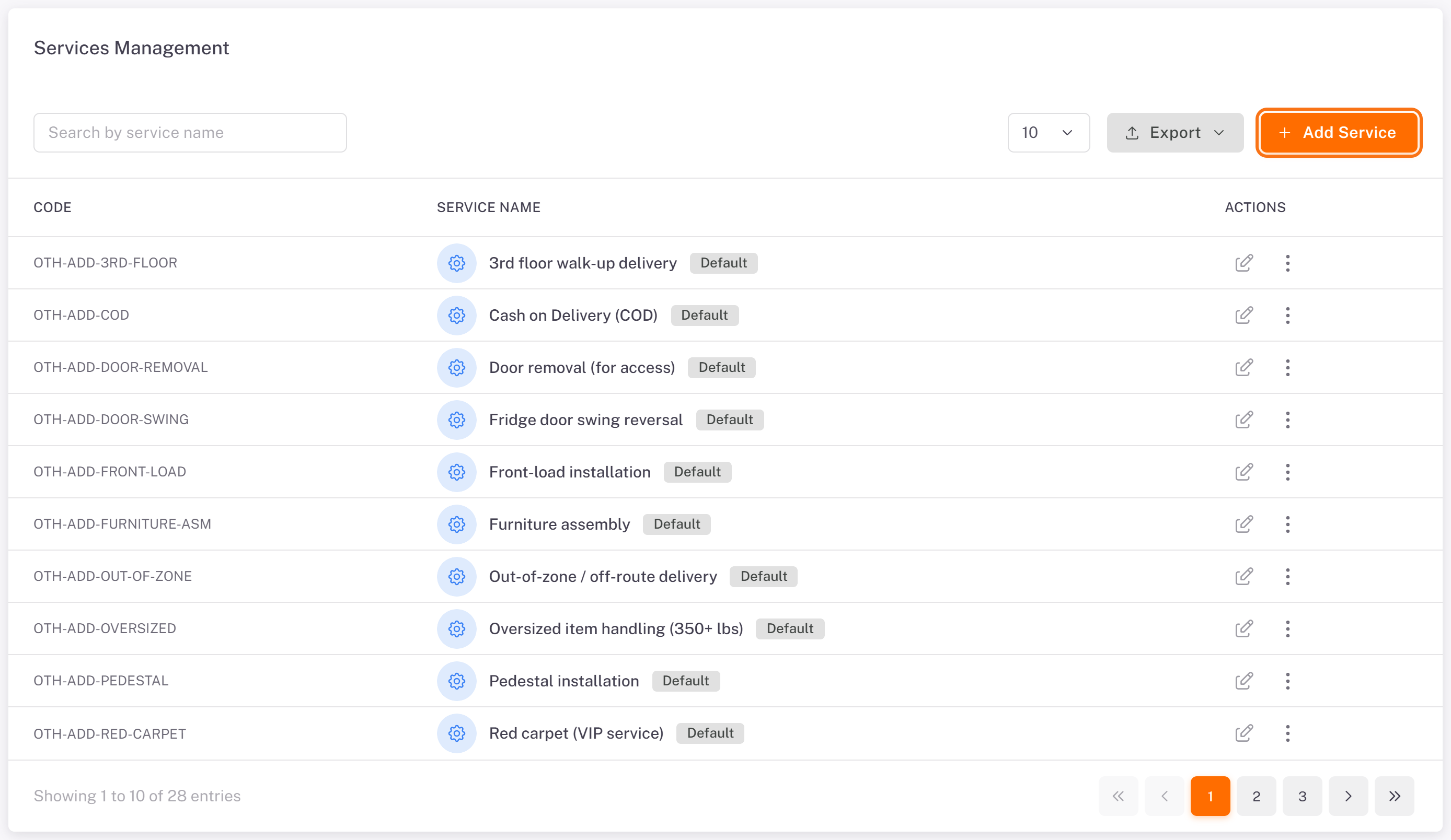
Task: Click the Default badge on Front-load installation
Action: click(x=697, y=472)
